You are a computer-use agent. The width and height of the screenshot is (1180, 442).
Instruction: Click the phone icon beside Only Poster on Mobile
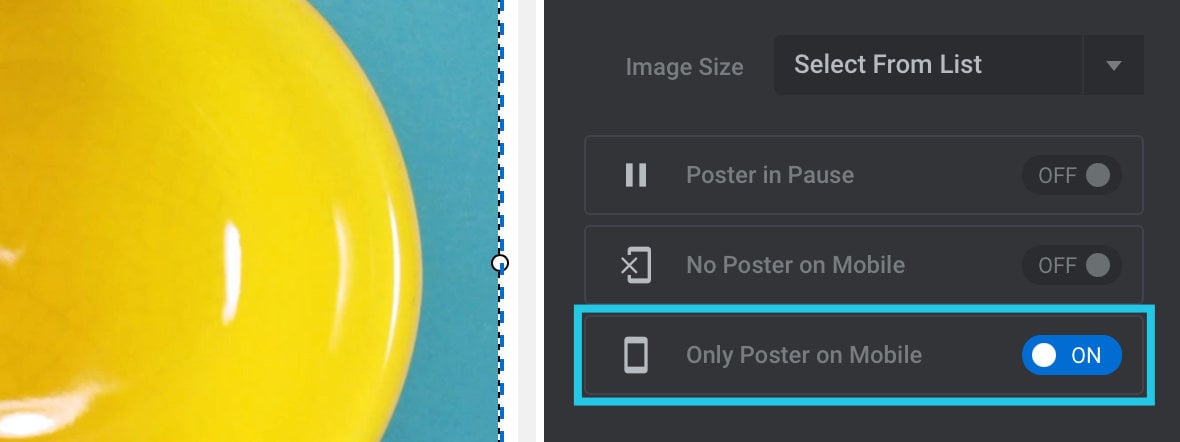point(636,355)
